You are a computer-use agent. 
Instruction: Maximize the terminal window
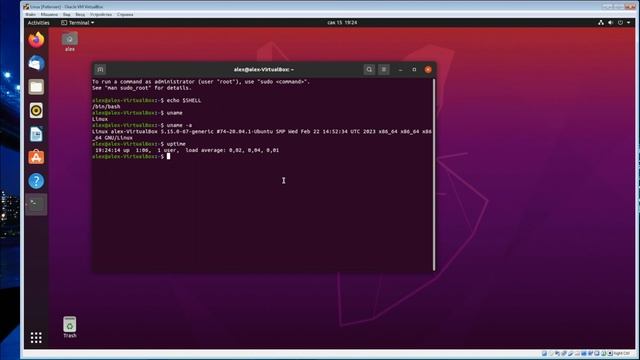(414, 70)
